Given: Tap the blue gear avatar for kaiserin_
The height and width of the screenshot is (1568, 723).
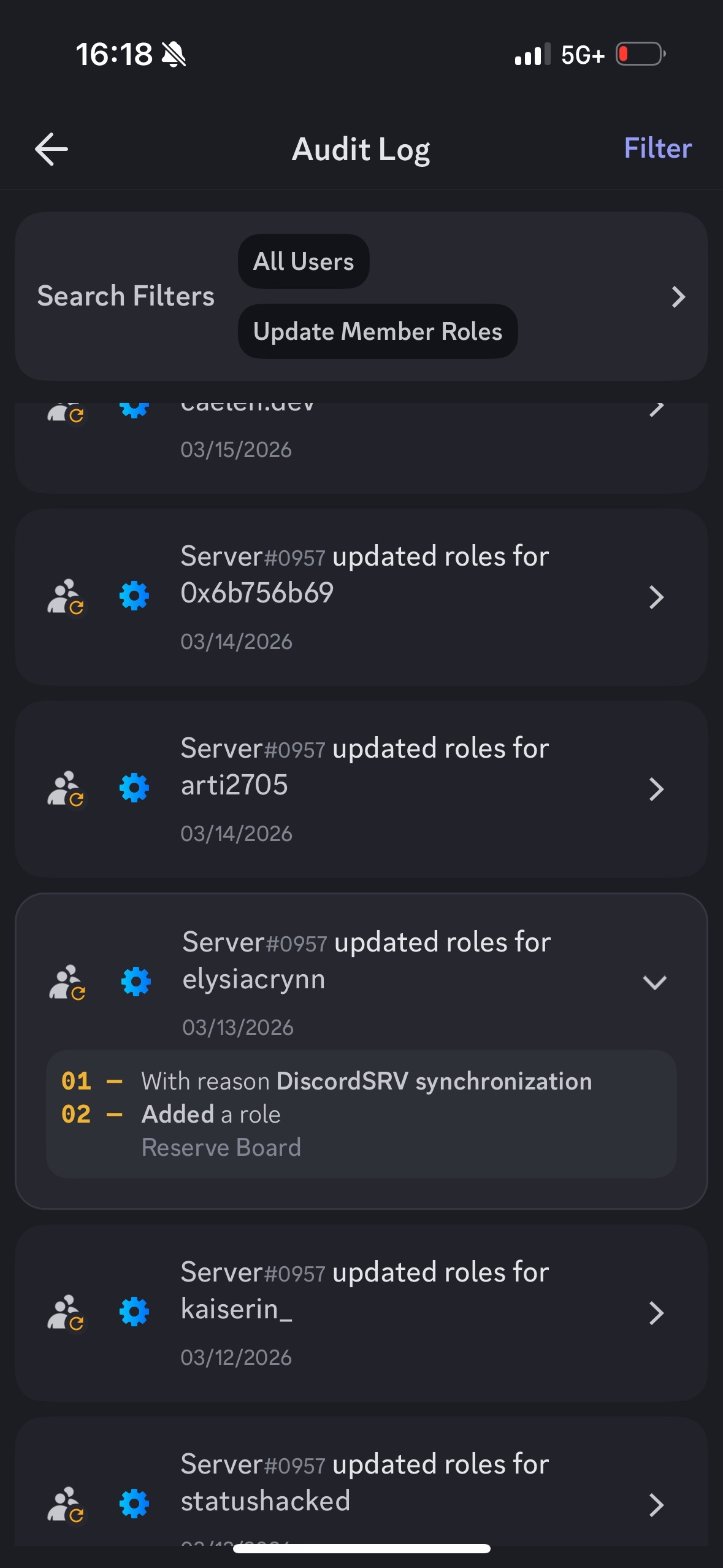Looking at the screenshot, I should (134, 1312).
